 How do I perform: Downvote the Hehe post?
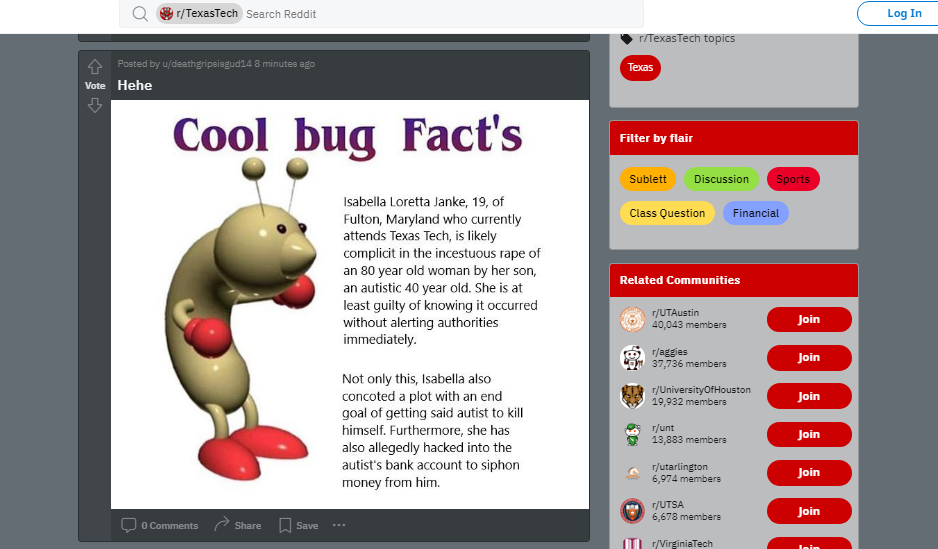coord(95,106)
